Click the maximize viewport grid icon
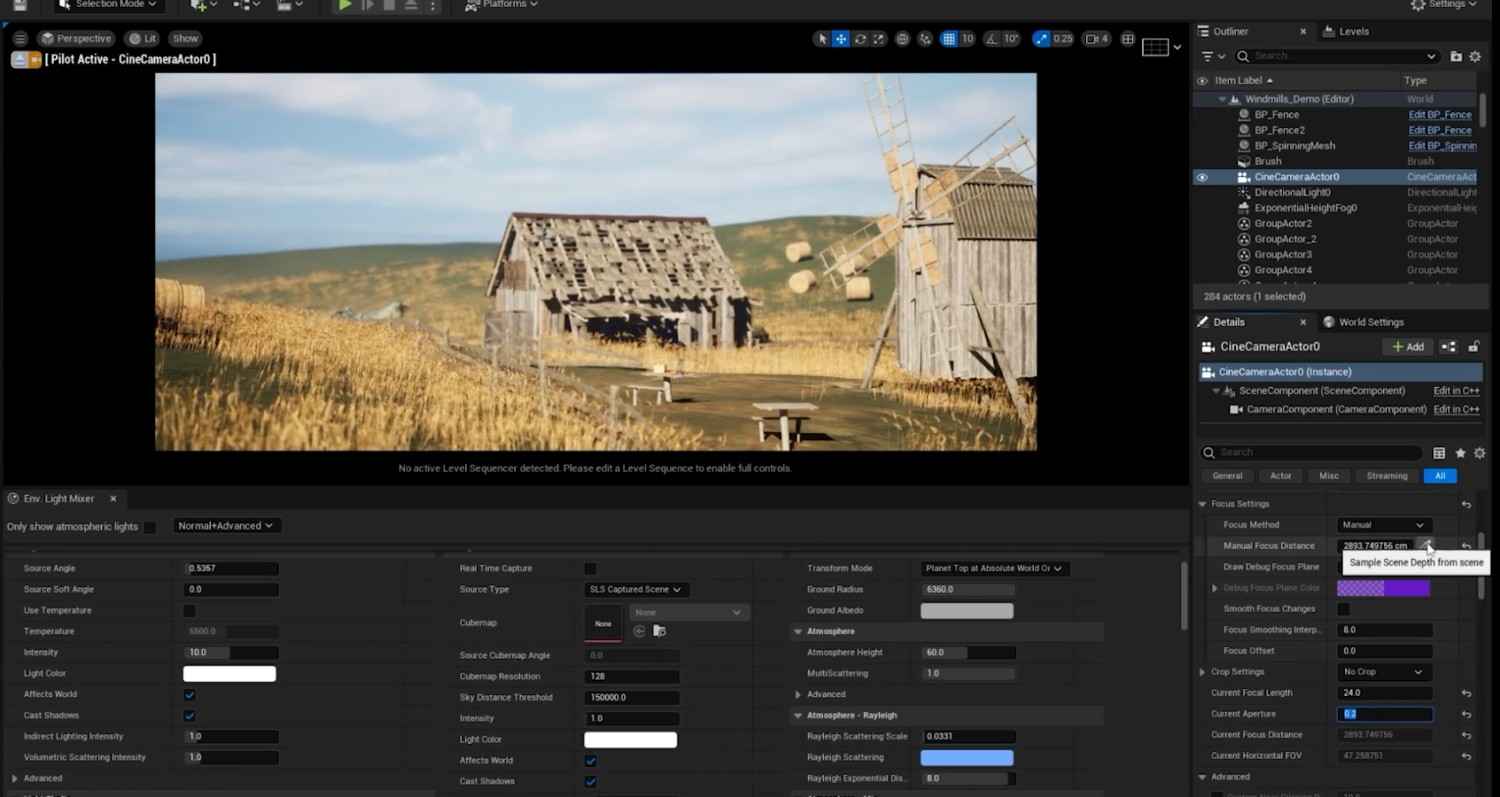1500x797 pixels. click(1128, 39)
